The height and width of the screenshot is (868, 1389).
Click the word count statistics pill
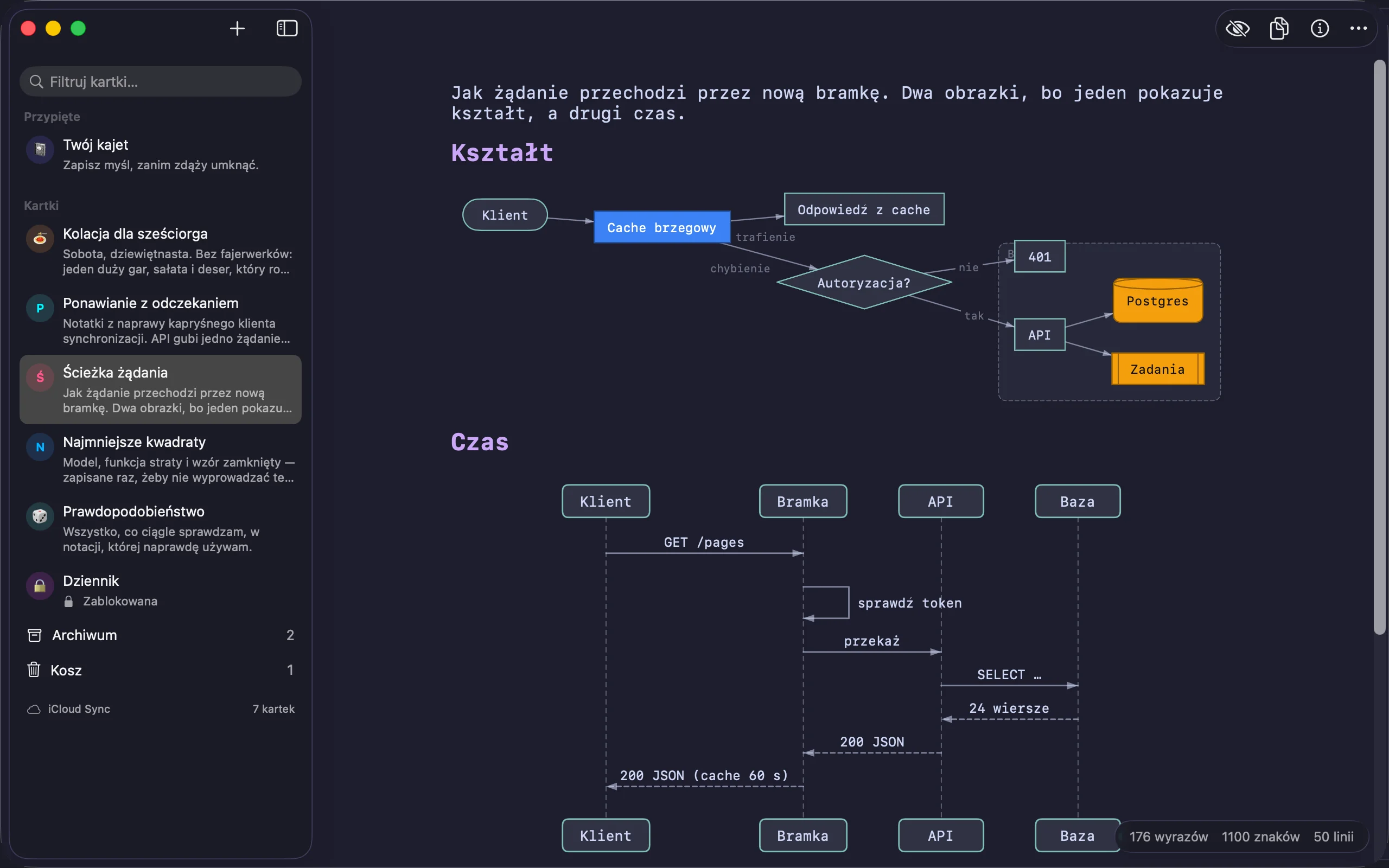point(1241,837)
